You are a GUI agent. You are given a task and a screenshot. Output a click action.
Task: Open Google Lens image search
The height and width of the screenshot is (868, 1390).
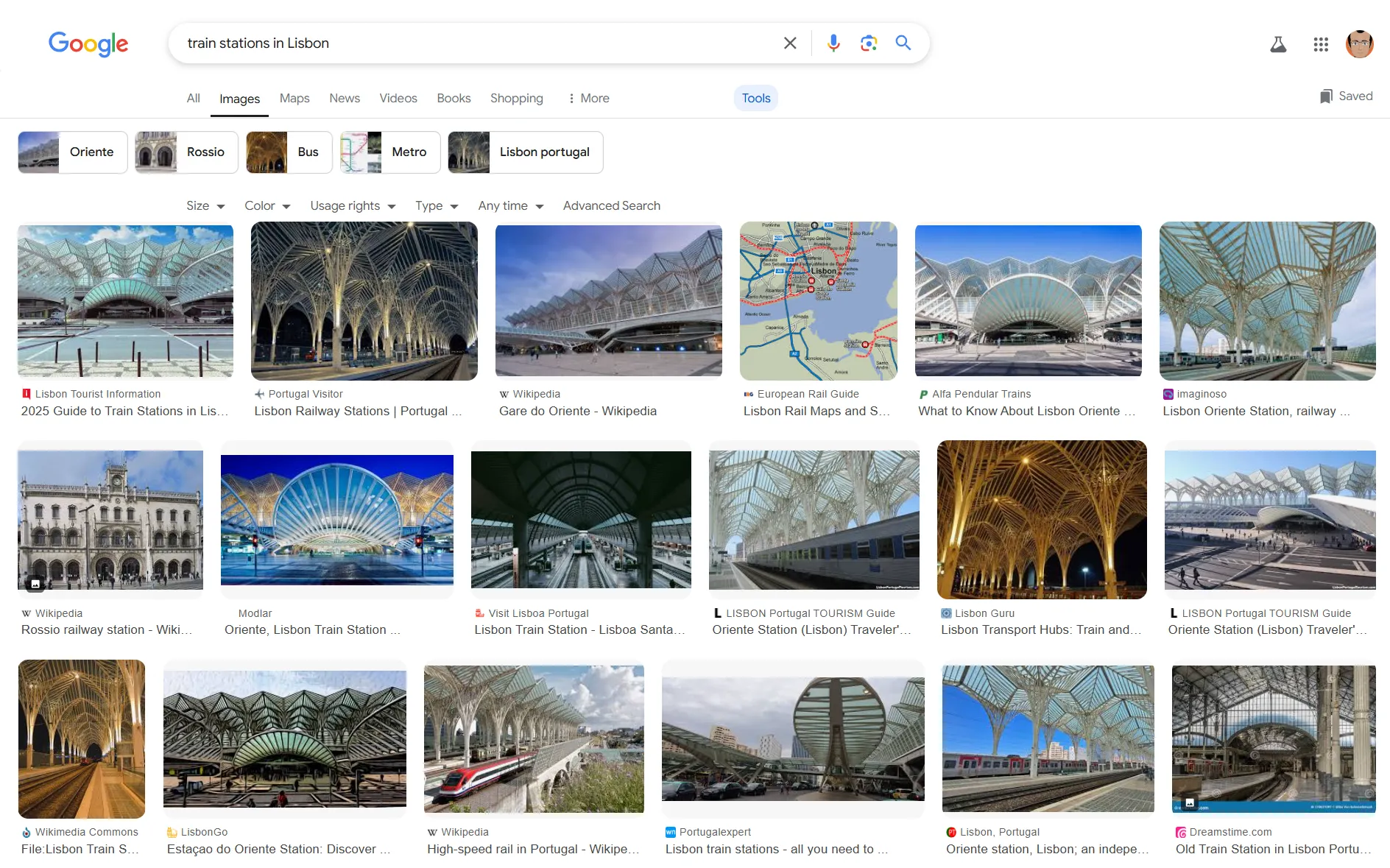click(x=869, y=43)
